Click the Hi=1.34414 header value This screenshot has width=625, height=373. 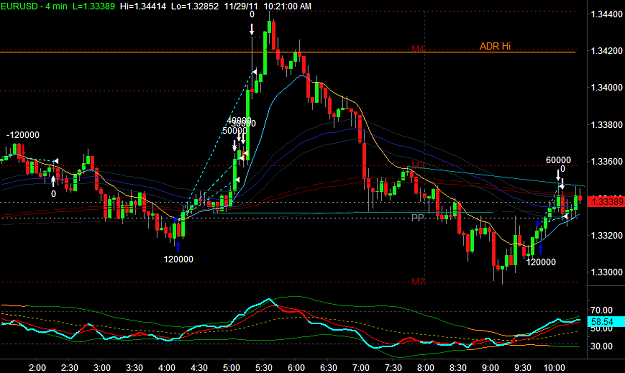click(x=143, y=6)
